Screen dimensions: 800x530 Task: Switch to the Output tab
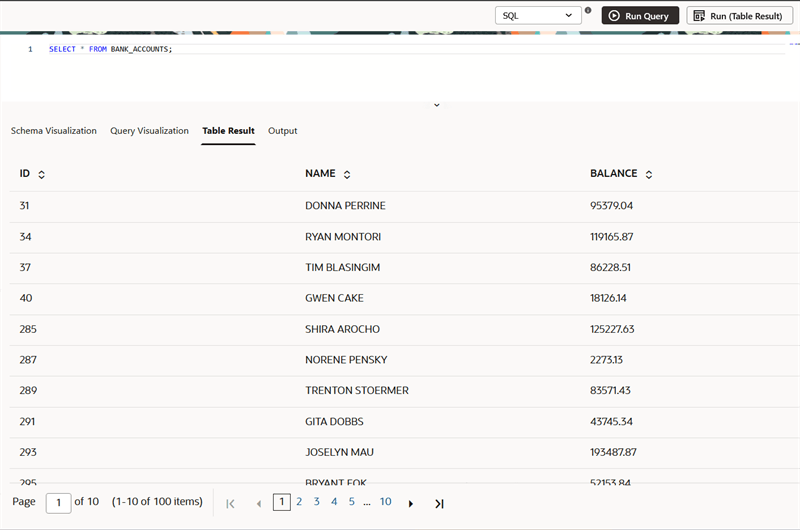coord(283,131)
